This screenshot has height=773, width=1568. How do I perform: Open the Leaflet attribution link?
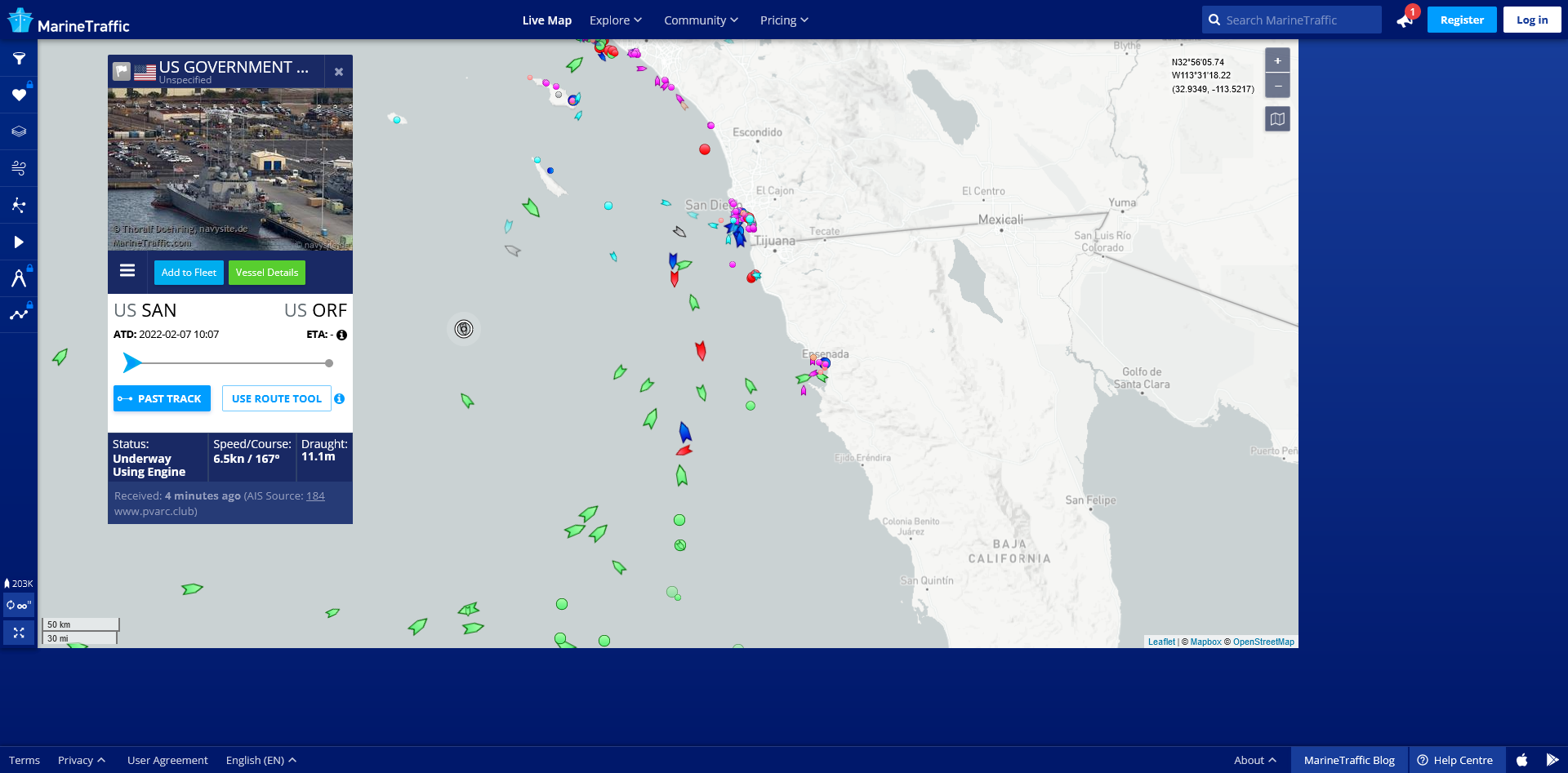(1161, 642)
